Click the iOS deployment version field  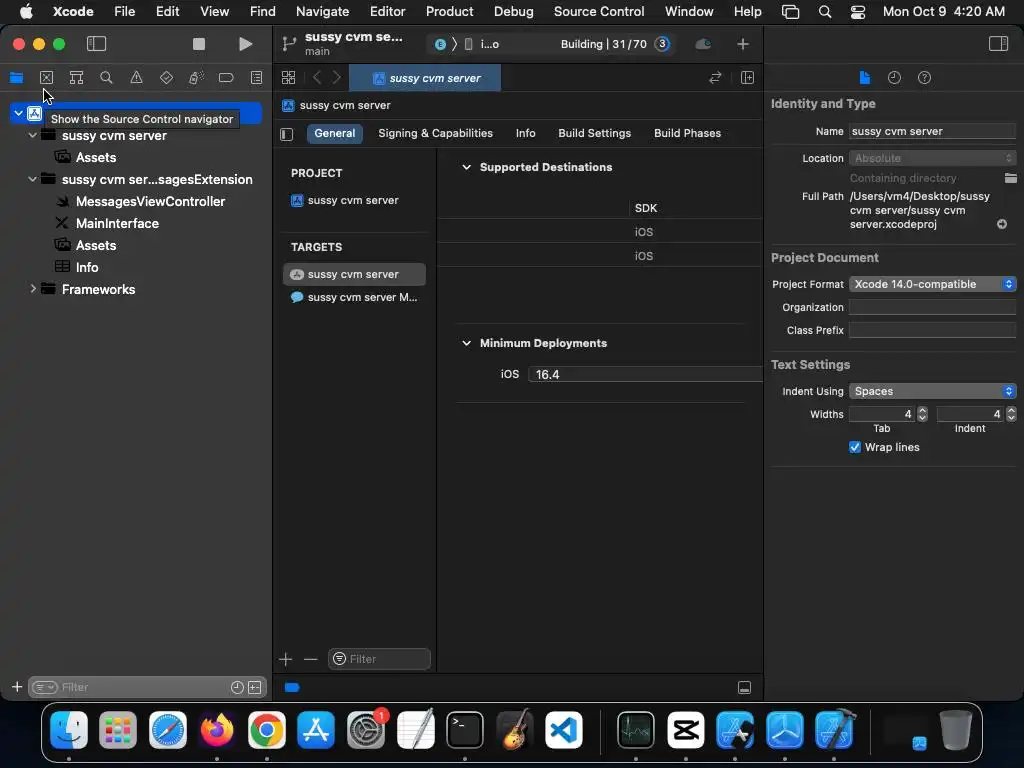point(645,374)
